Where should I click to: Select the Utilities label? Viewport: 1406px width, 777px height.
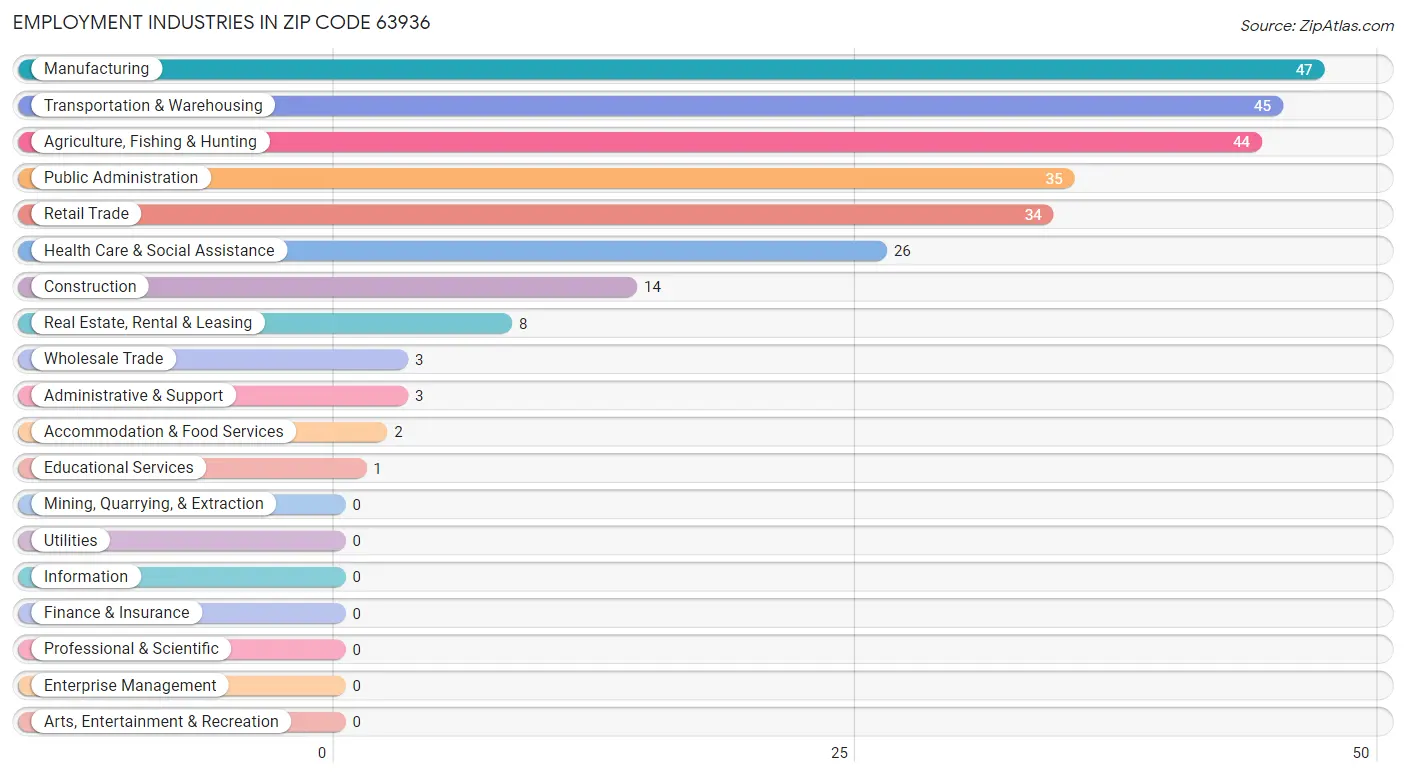(x=71, y=541)
